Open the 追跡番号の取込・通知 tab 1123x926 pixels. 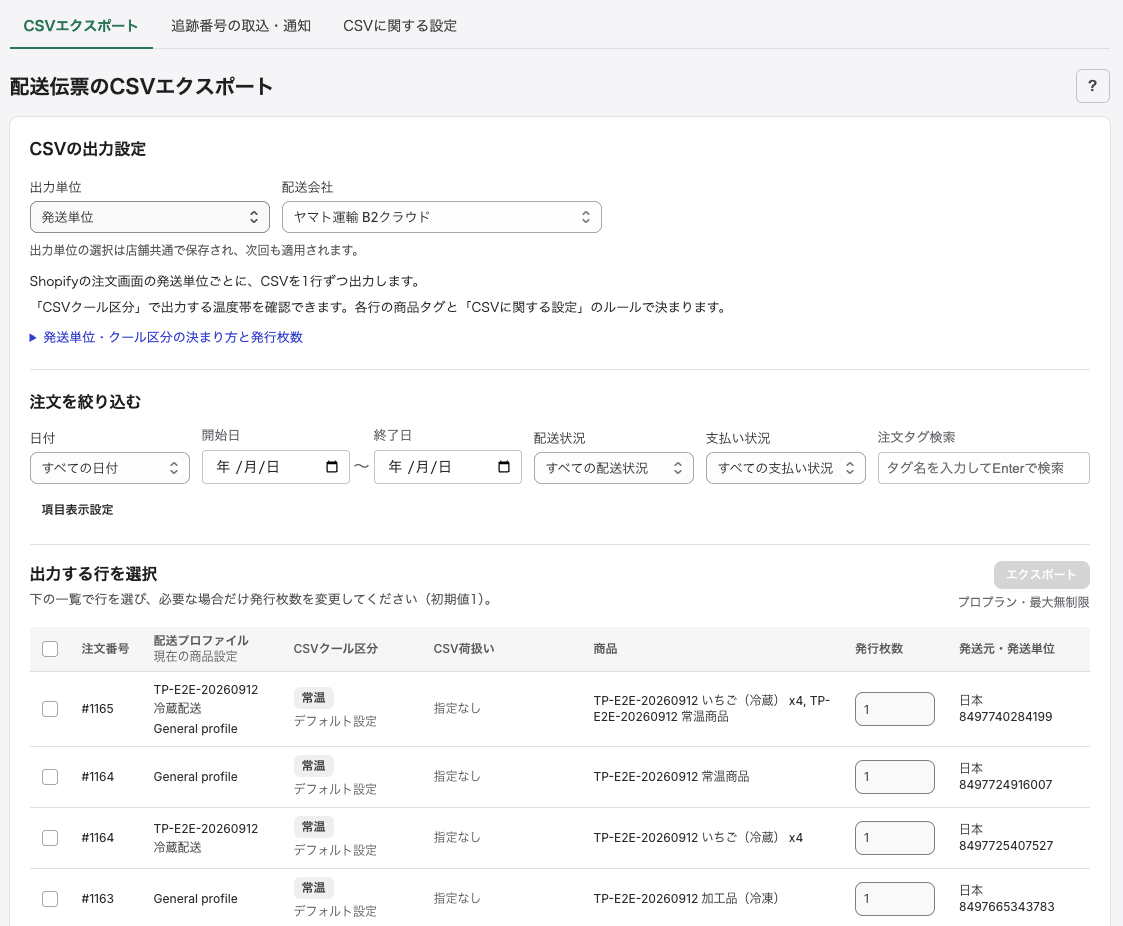click(x=241, y=26)
